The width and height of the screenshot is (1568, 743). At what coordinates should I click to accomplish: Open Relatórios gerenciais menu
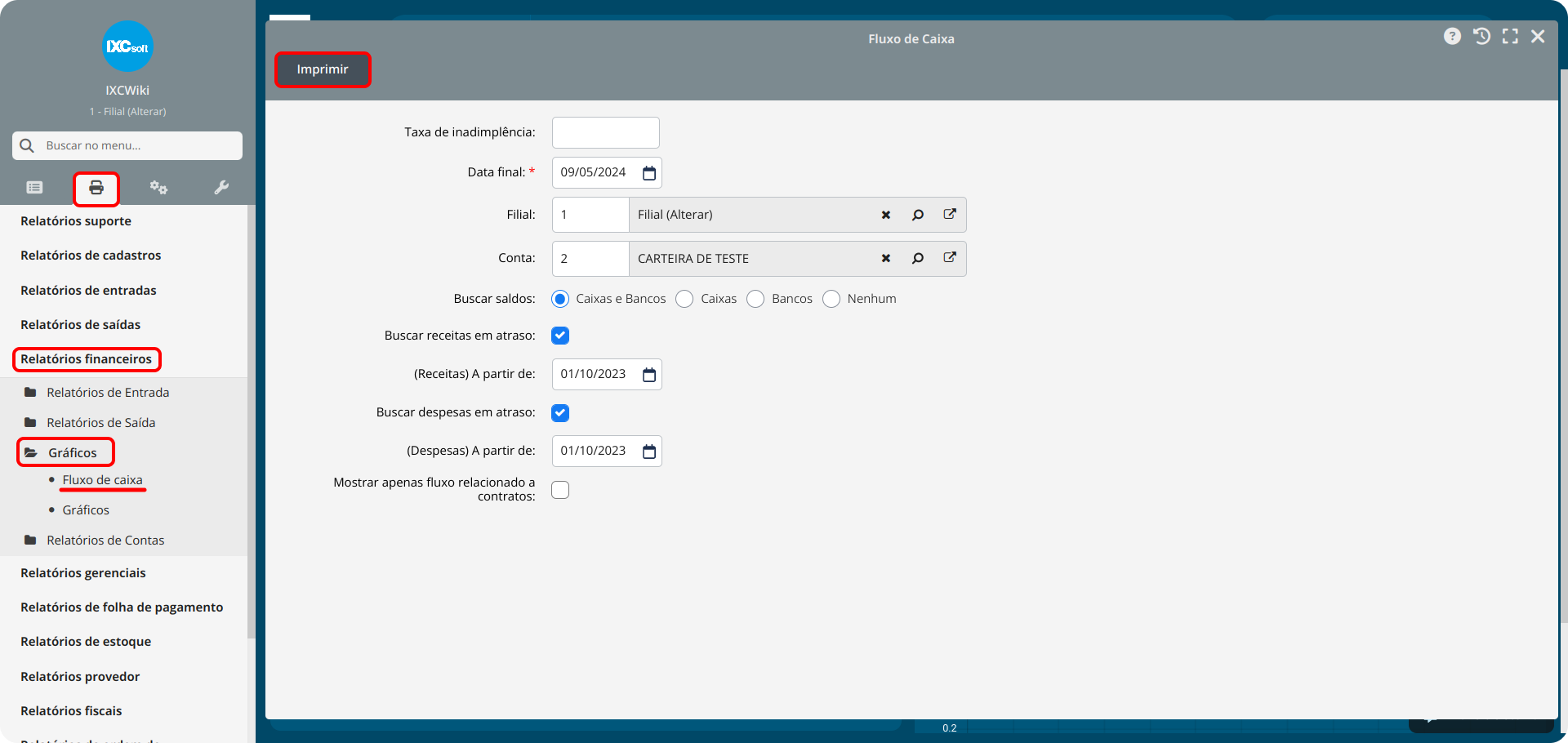83,573
